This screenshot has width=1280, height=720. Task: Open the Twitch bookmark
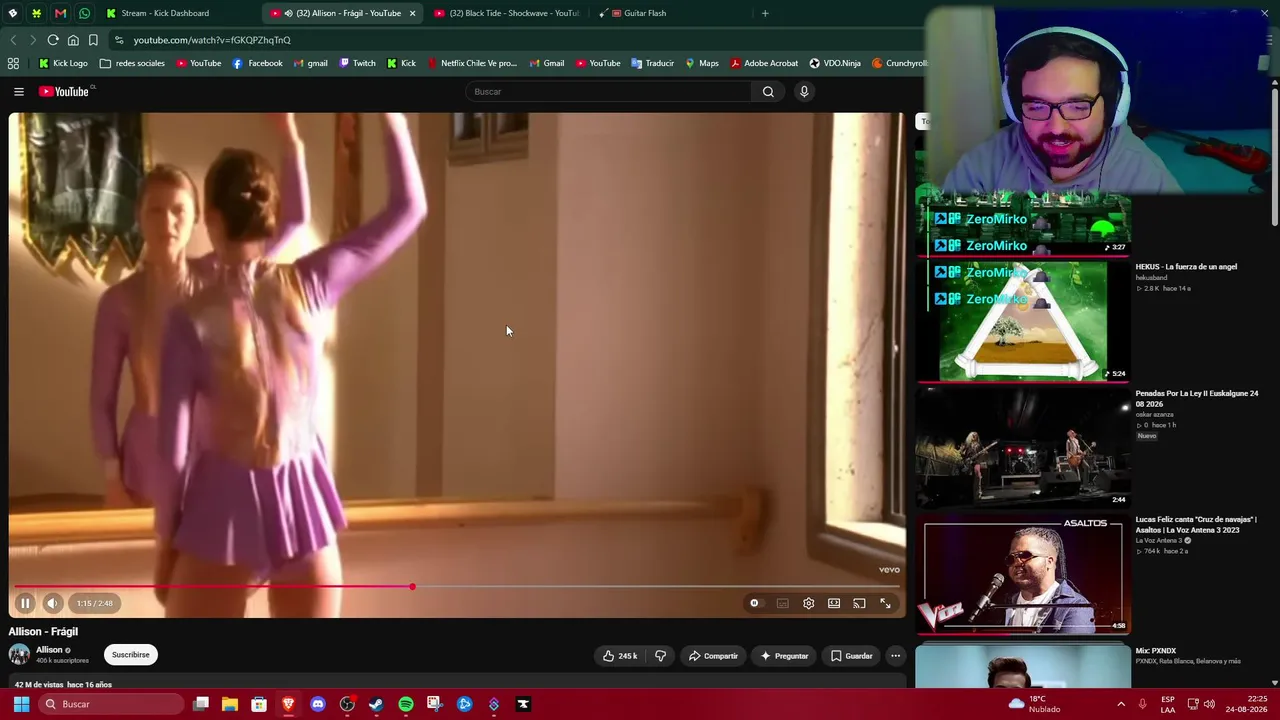click(x=357, y=63)
